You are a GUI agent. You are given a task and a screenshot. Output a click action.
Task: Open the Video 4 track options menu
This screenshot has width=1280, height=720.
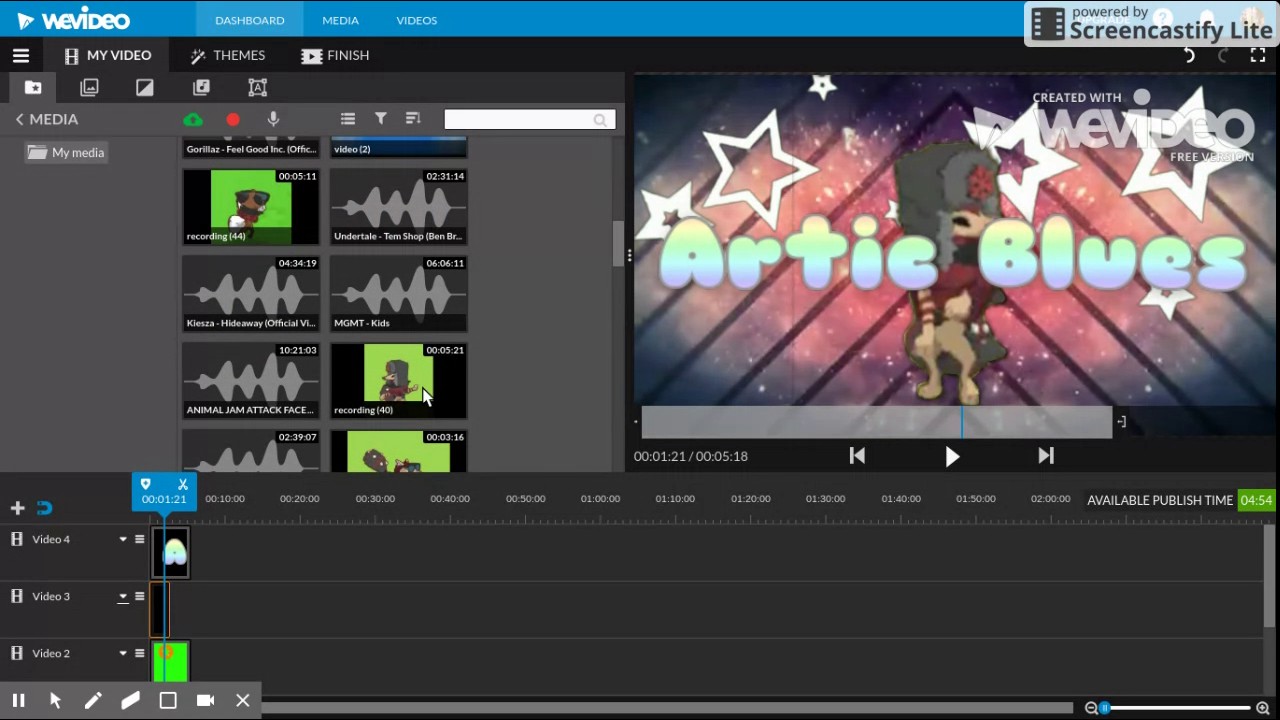point(140,540)
